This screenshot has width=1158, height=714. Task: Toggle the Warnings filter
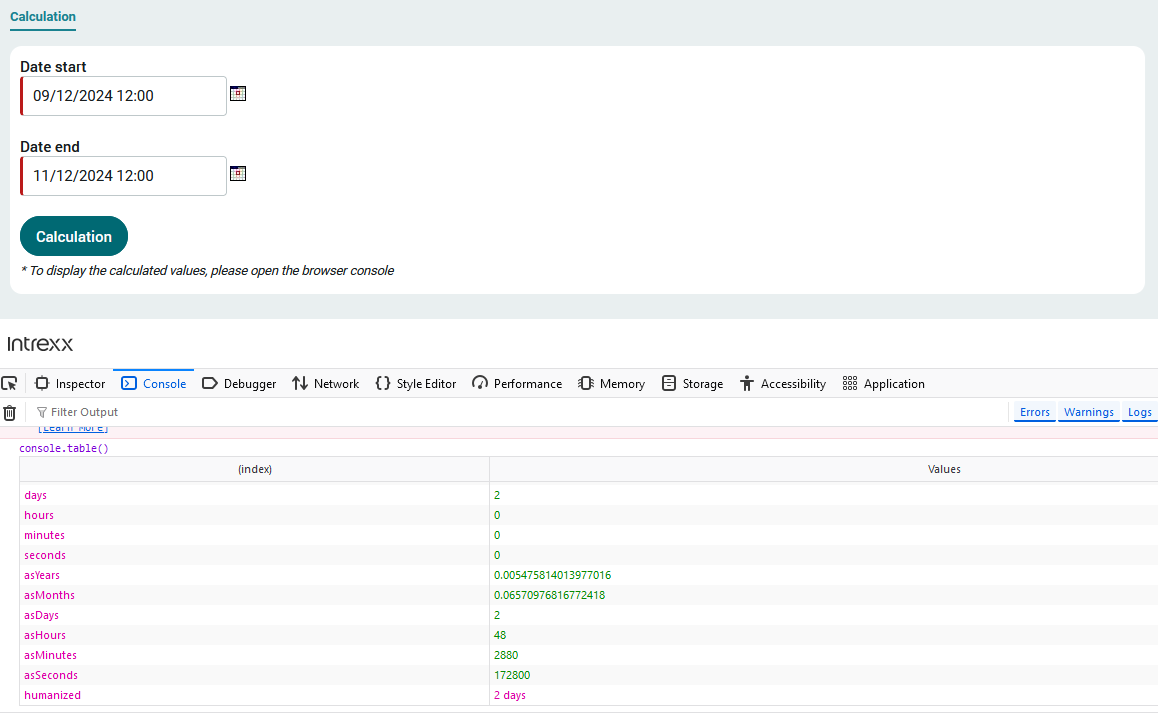click(x=1089, y=412)
